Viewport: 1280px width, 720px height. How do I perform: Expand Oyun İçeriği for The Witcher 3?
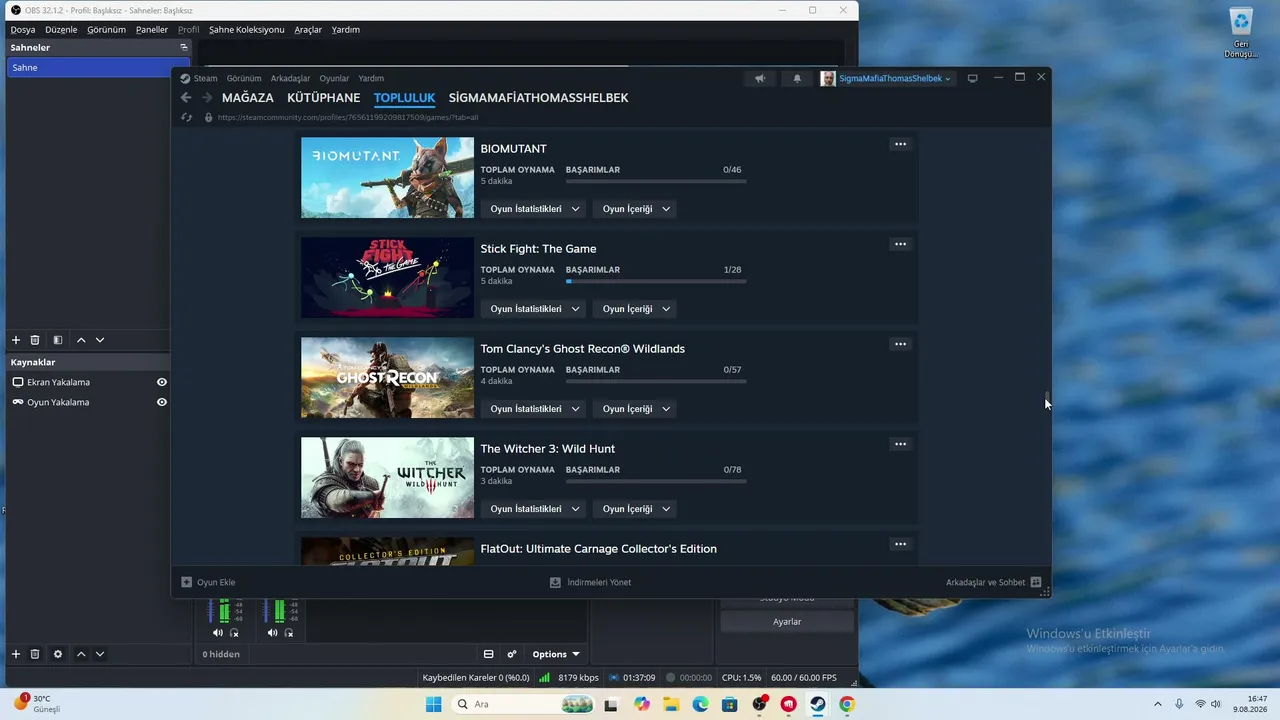click(636, 509)
